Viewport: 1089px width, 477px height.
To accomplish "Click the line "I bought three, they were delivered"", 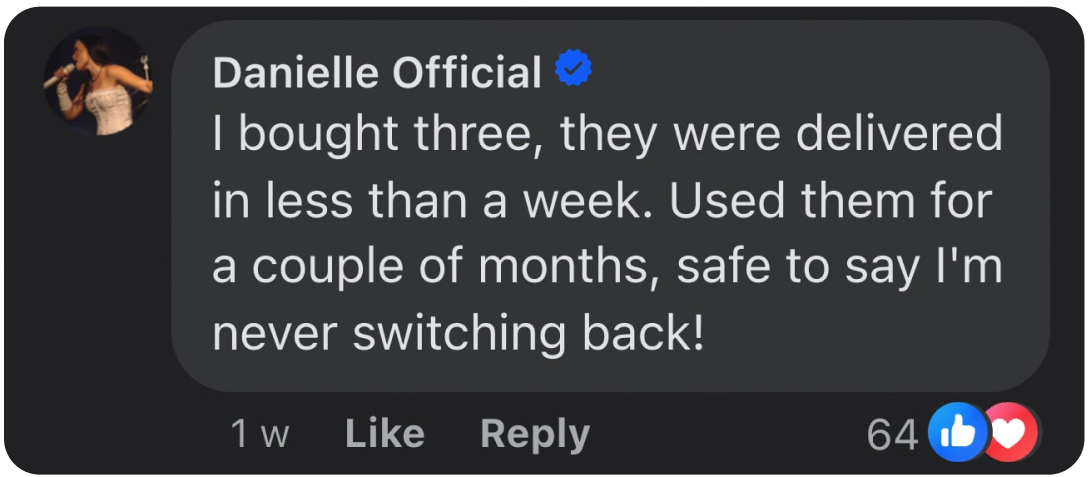I will [x=607, y=134].
